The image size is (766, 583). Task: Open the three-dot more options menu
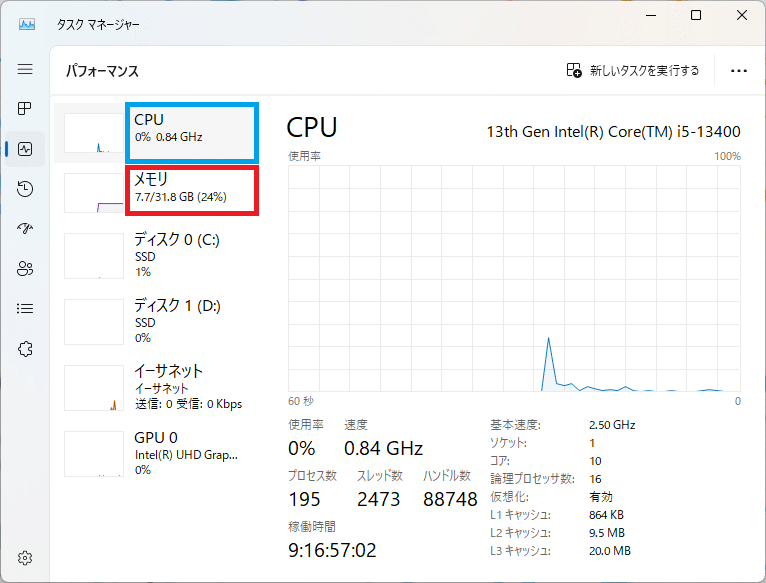(739, 71)
